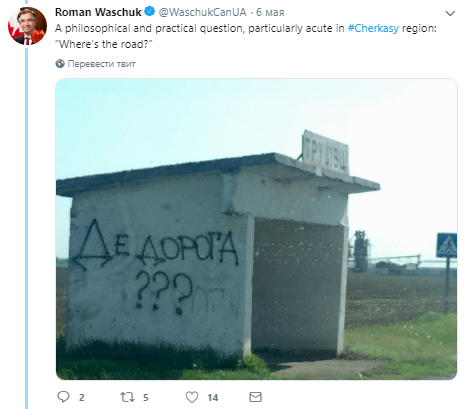Open the #Cherkasy hashtag
Image resolution: width=467 pixels, height=409 pixels.
(373, 28)
